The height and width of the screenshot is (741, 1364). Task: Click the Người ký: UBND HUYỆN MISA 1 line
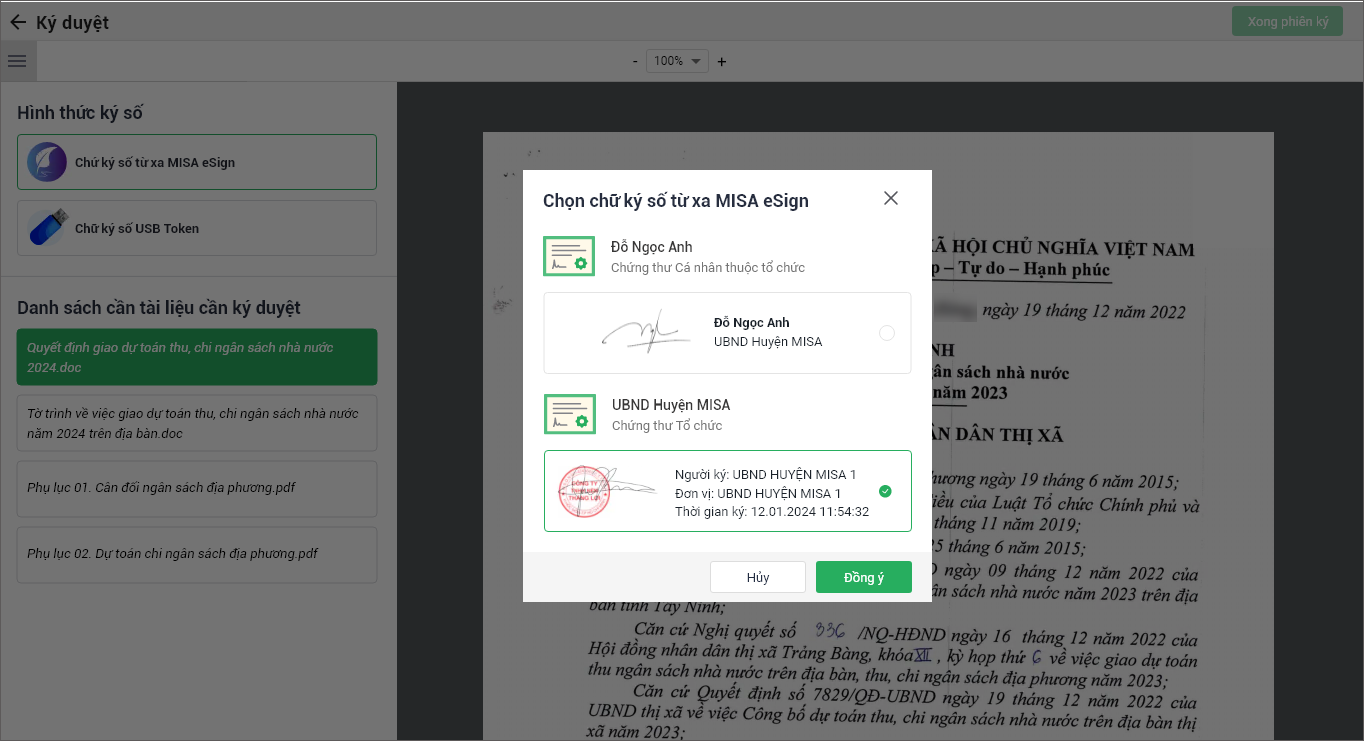click(766, 474)
